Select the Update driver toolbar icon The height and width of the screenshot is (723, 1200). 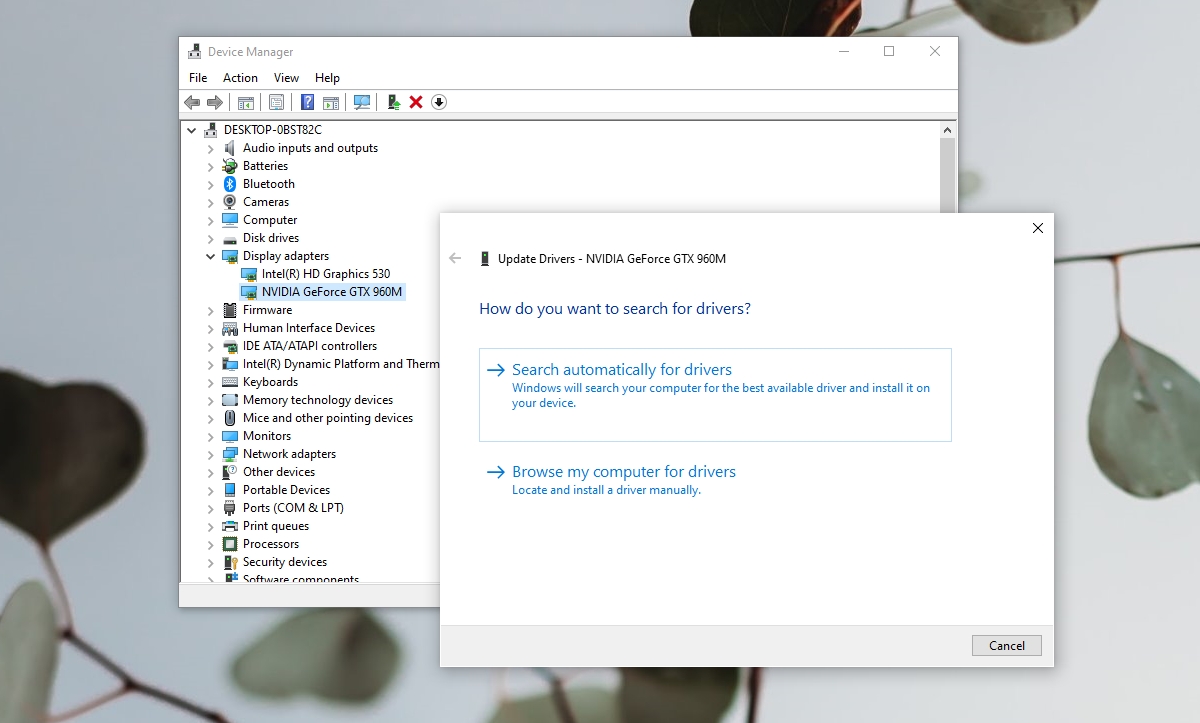point(392,101)
